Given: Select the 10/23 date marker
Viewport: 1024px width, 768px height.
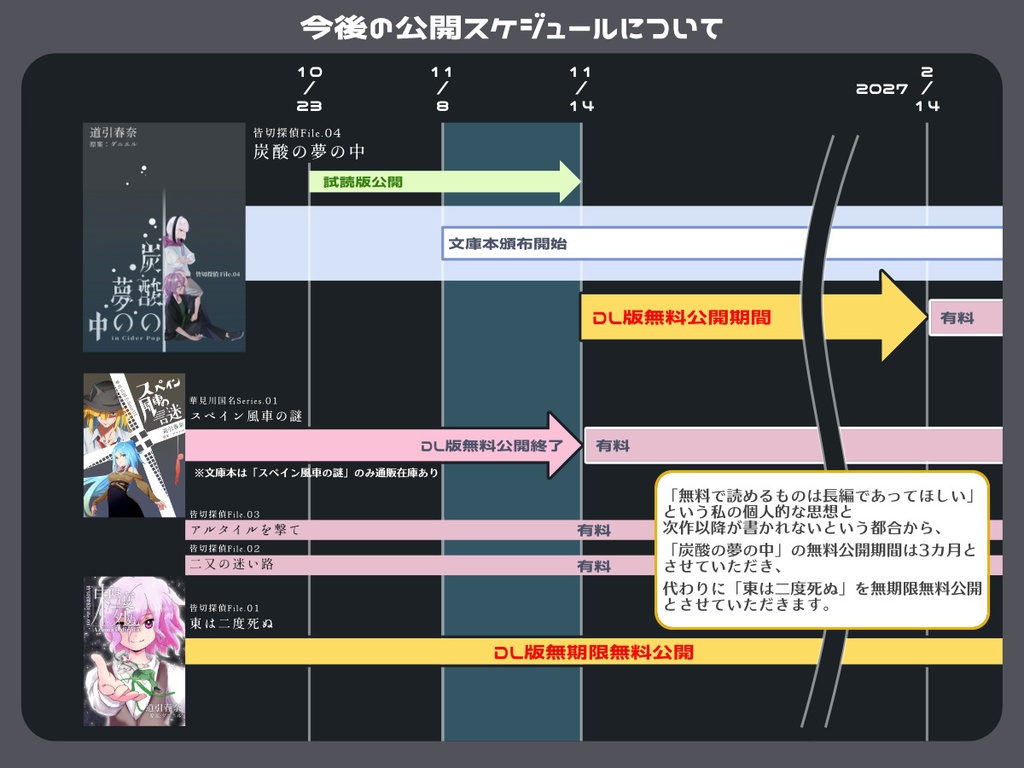Looking at the screenshot, I should tap(310, 89).
